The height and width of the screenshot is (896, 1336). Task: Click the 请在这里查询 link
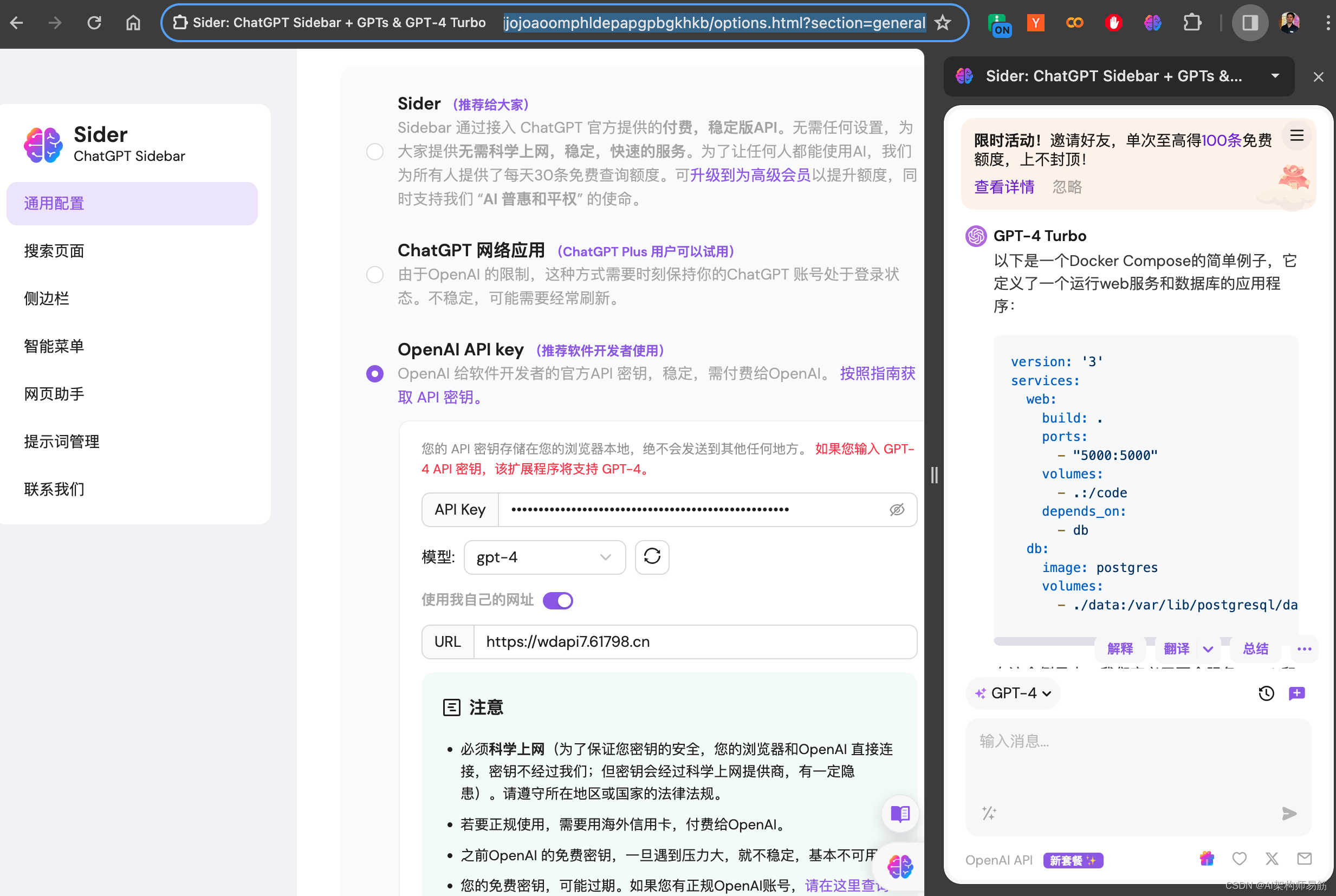tap(846, 885)
